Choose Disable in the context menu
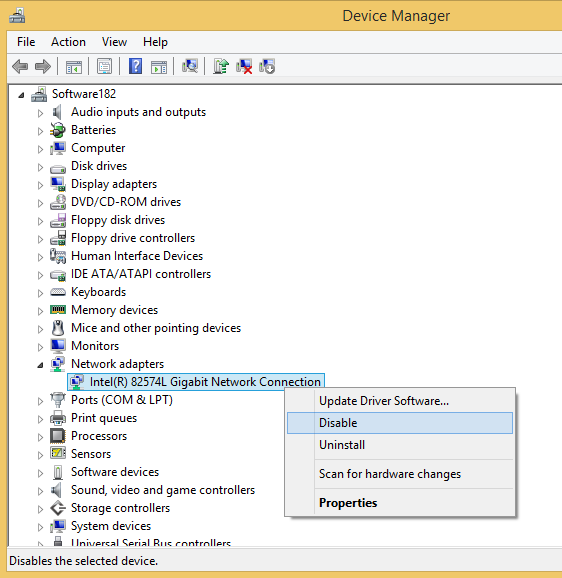The width and height of the screenshot is (562, 578). coord(400,423)
